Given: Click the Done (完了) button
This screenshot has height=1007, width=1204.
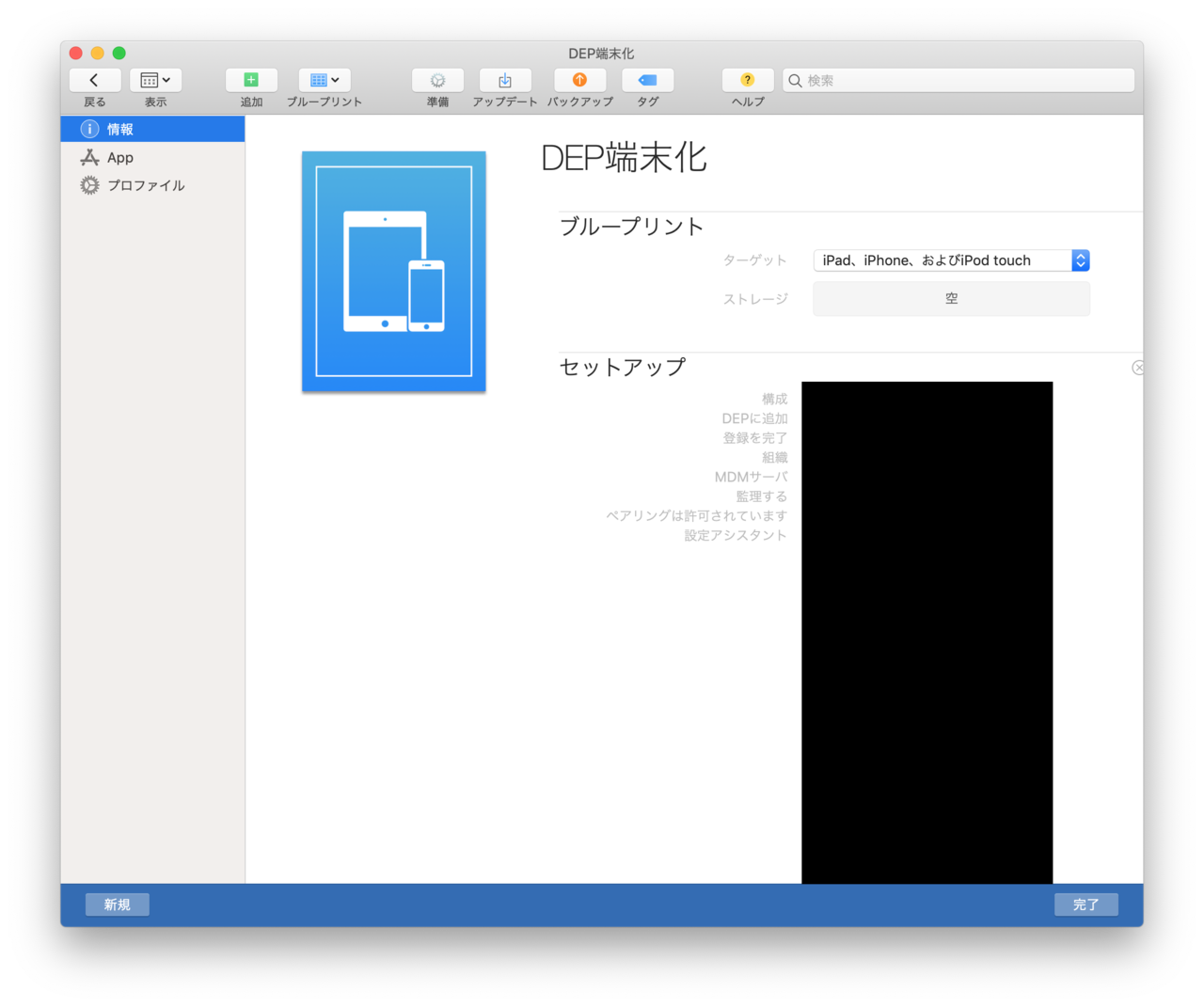Looking at the screenshot, I should pyautogui.click(x=1085, y=905).
